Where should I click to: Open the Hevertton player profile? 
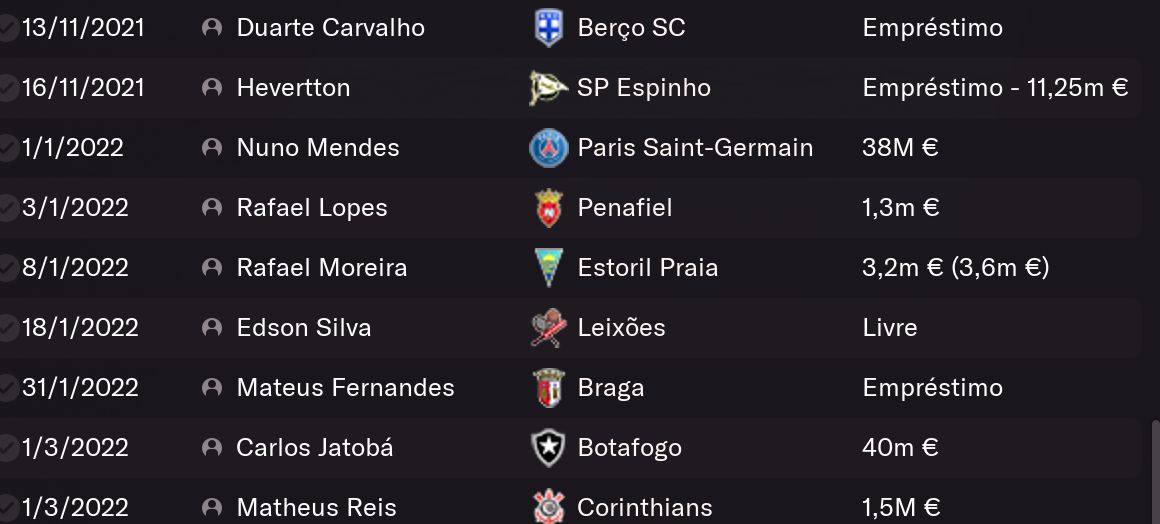pos(293,87)
